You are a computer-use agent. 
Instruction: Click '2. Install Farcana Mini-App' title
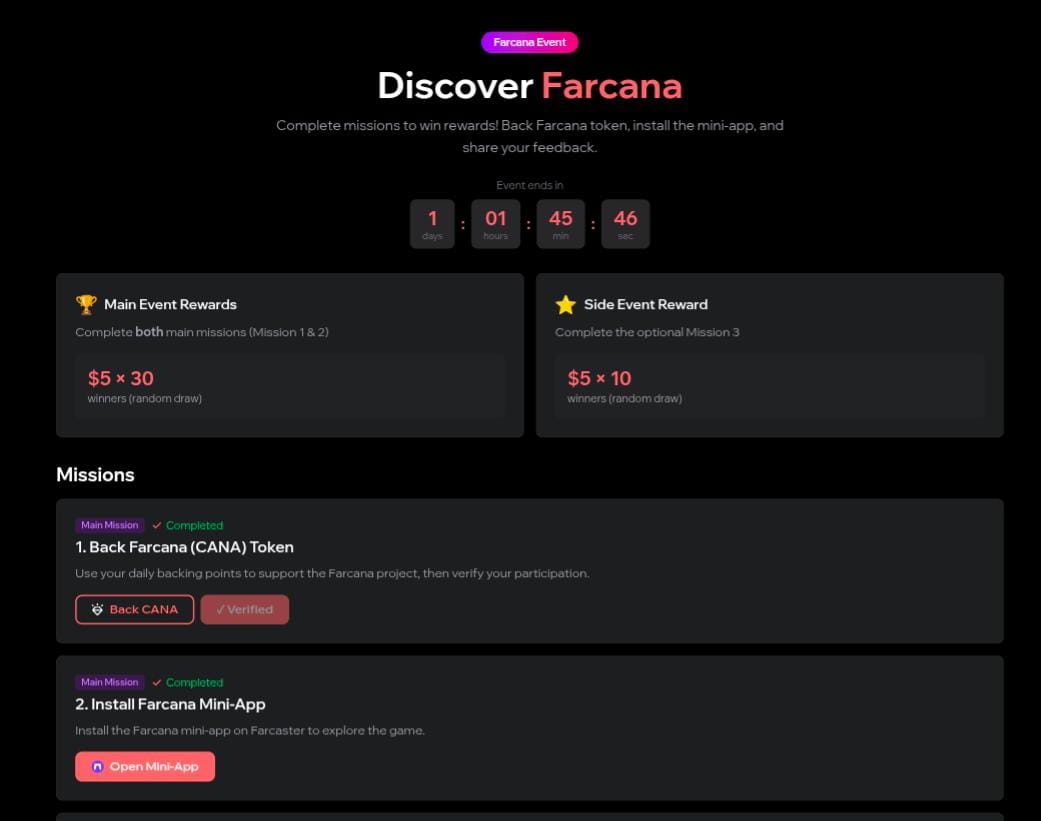pos(171,705)
